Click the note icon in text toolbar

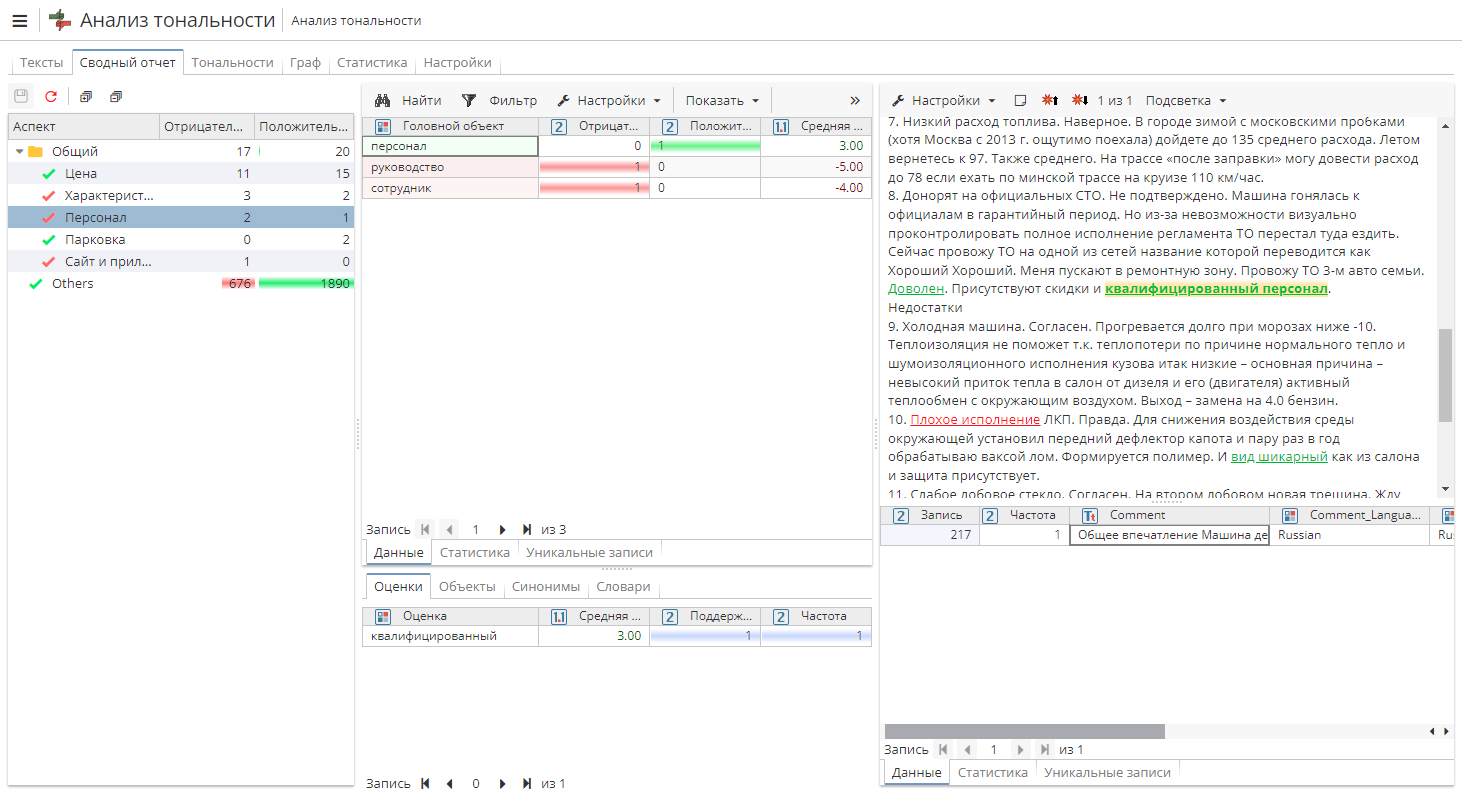(x=1020, y=100)
